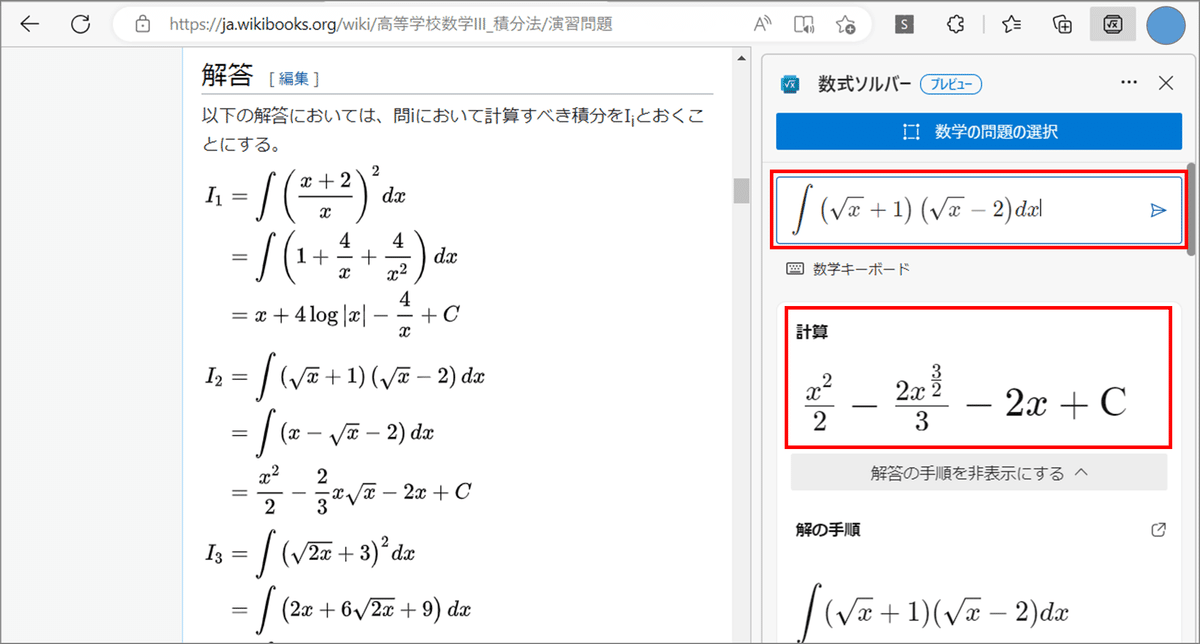This screenshot has width=1200, height=644.
Task: Click the computed answer formula with C
Action: click(966, 402)
